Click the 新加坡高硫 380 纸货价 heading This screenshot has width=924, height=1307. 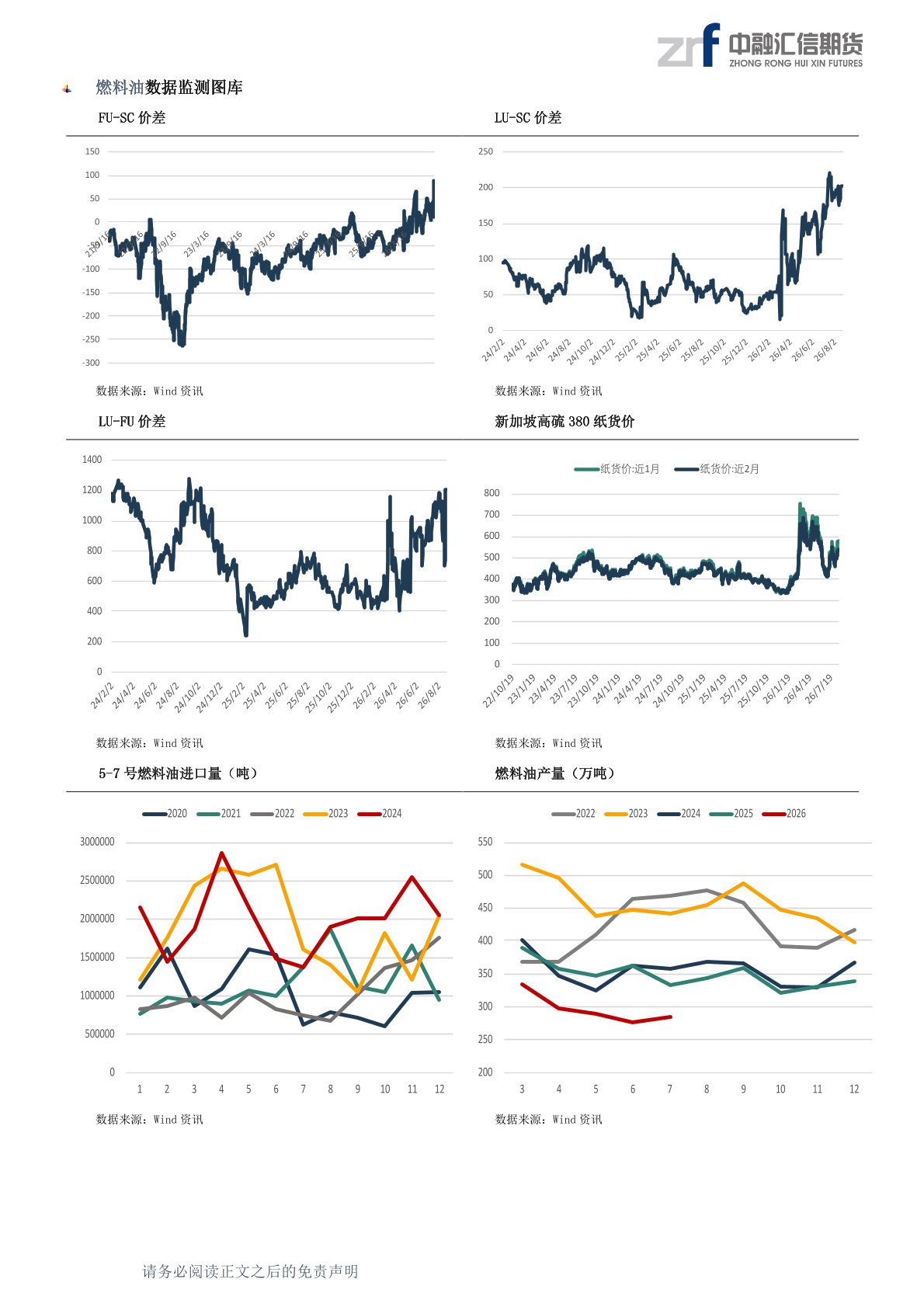click(564, 422)
